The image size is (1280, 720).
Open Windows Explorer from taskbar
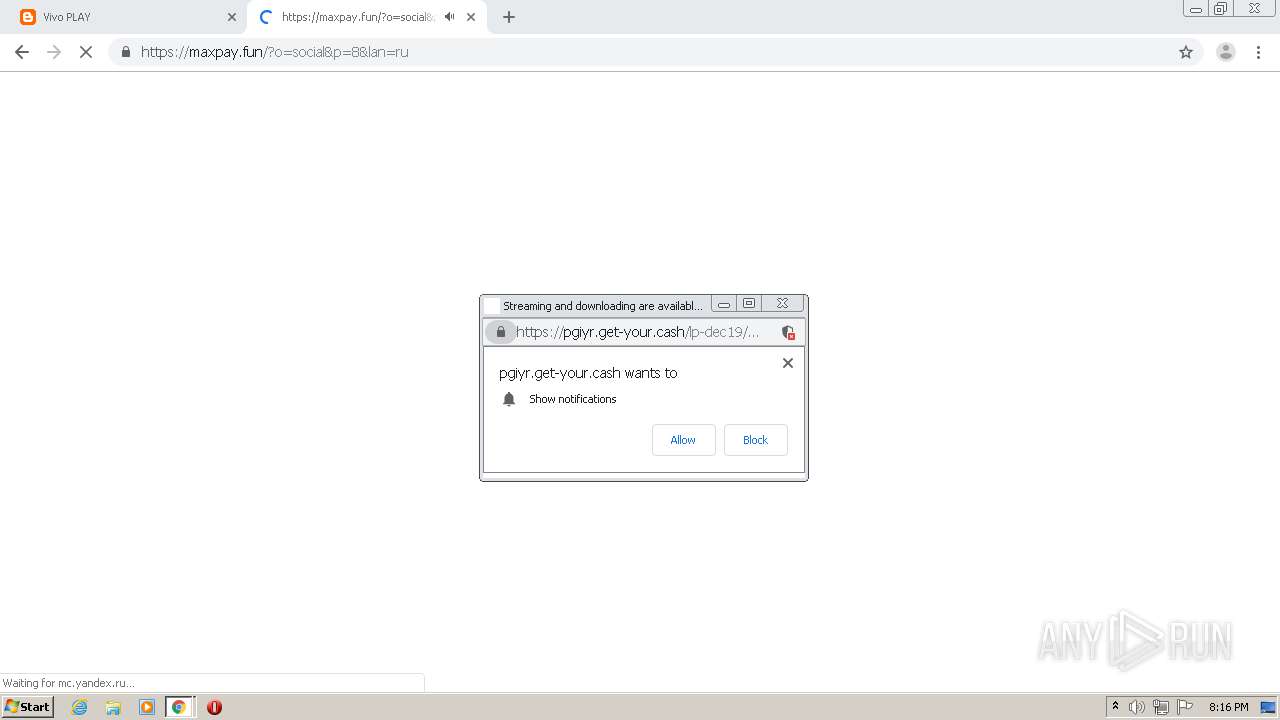tap(113, 707)
